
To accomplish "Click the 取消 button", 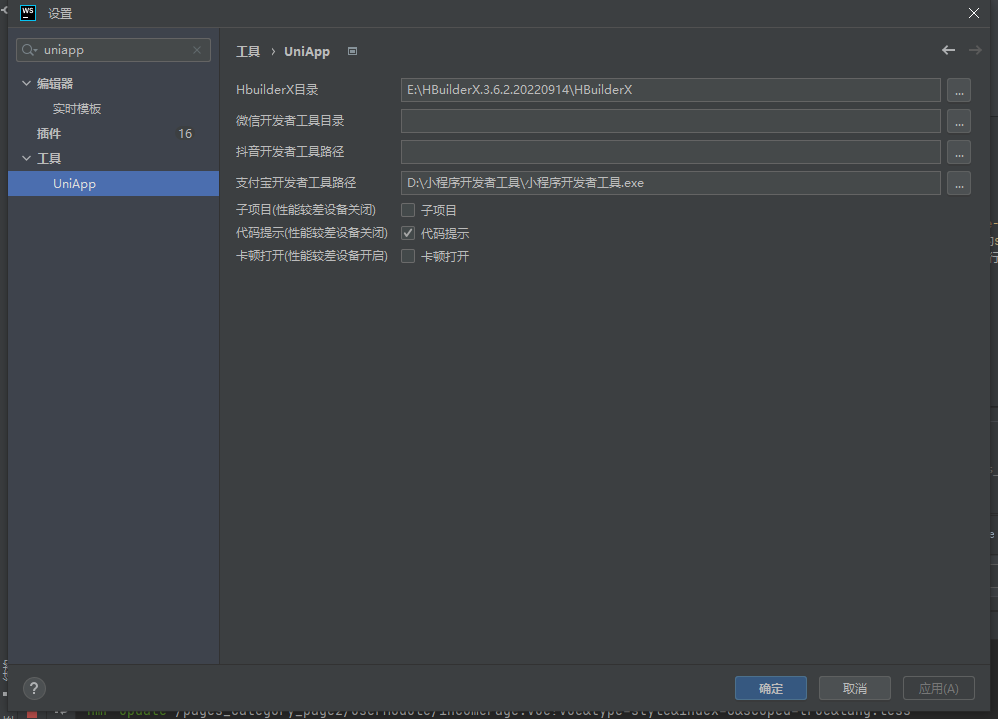I will click(854, 688).
